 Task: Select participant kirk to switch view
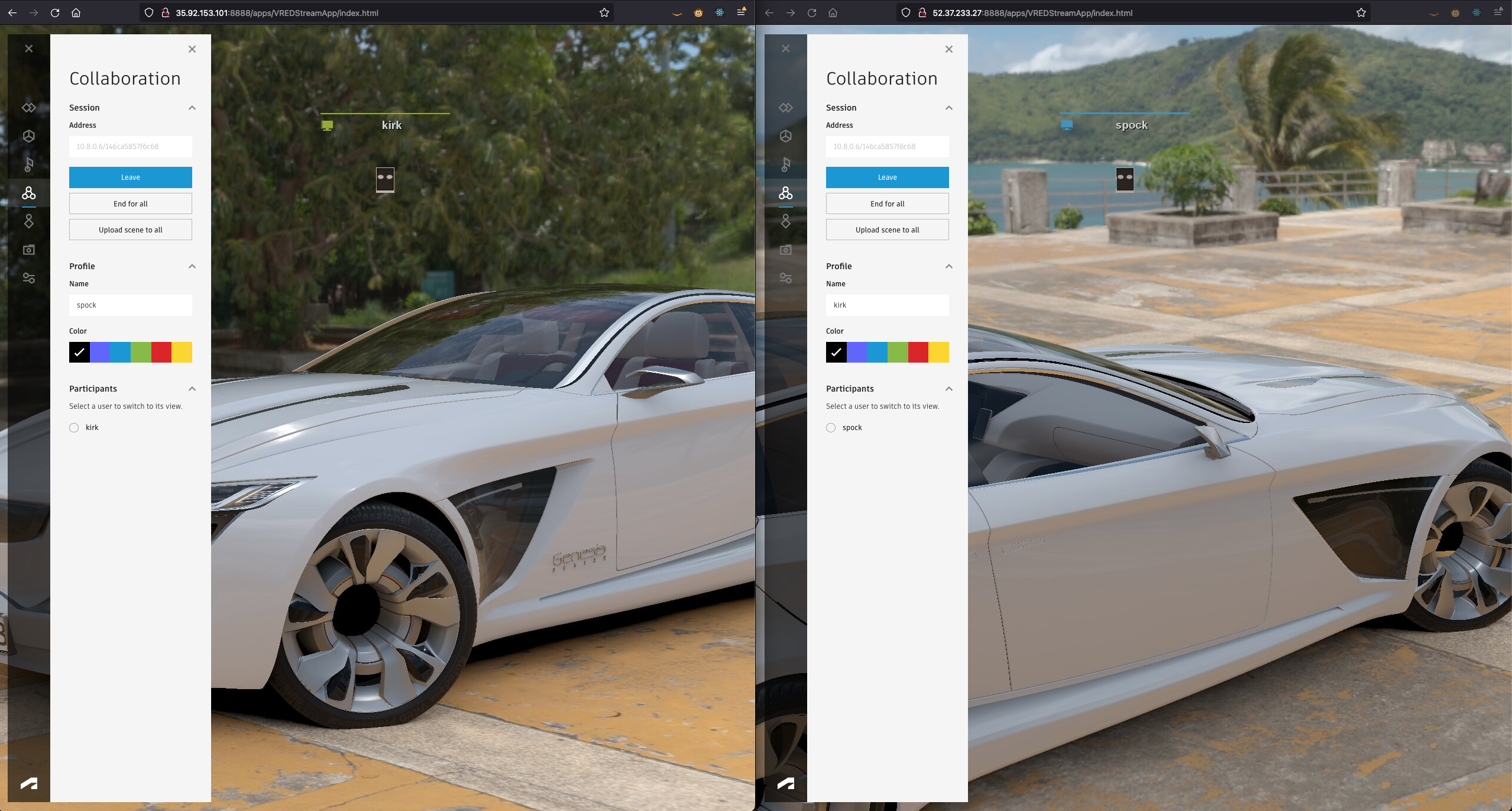click(73, 427)
